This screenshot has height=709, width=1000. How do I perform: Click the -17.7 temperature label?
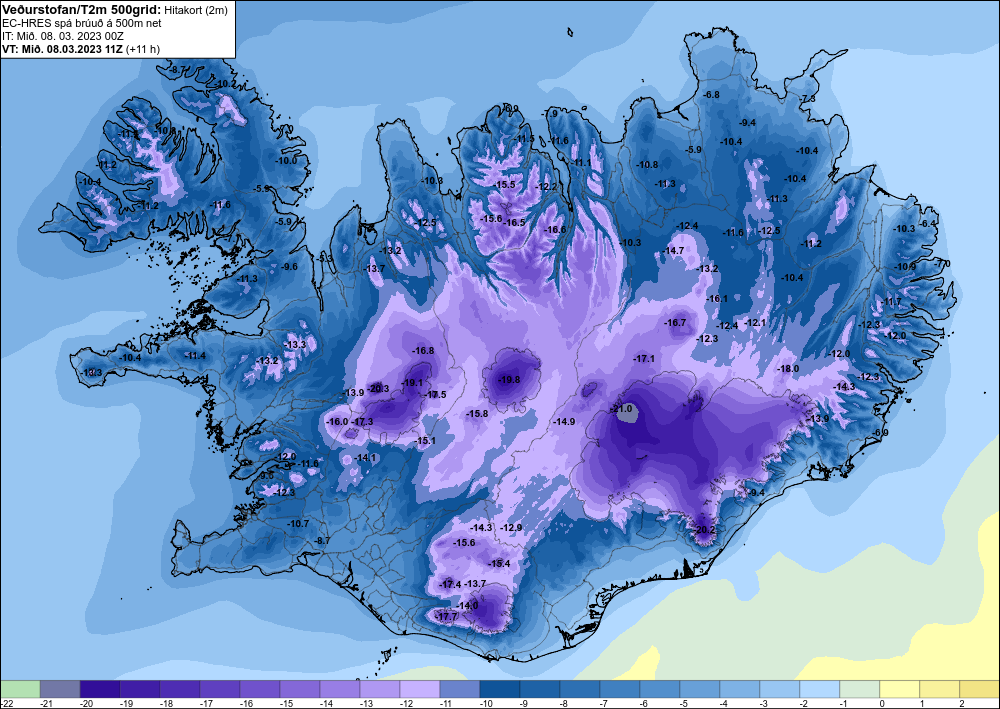pos(446,617)
